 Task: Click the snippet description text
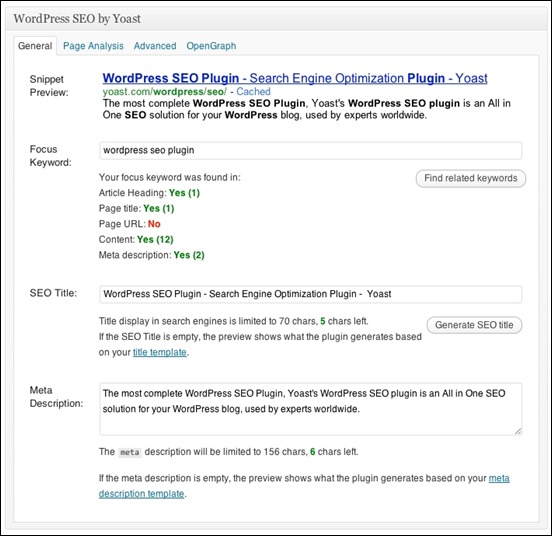click(306, 109)
